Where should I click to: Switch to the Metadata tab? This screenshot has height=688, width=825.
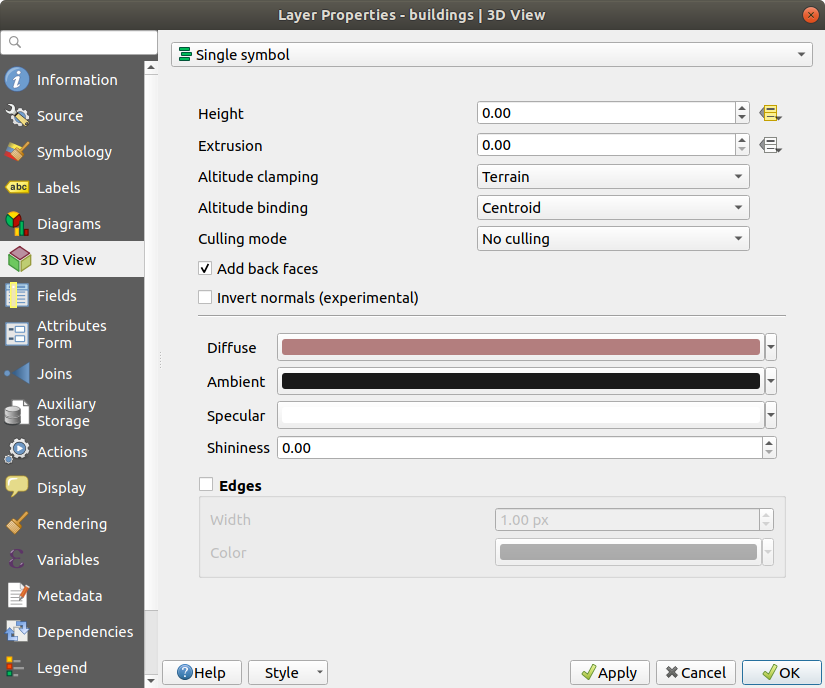click(72, 595)
